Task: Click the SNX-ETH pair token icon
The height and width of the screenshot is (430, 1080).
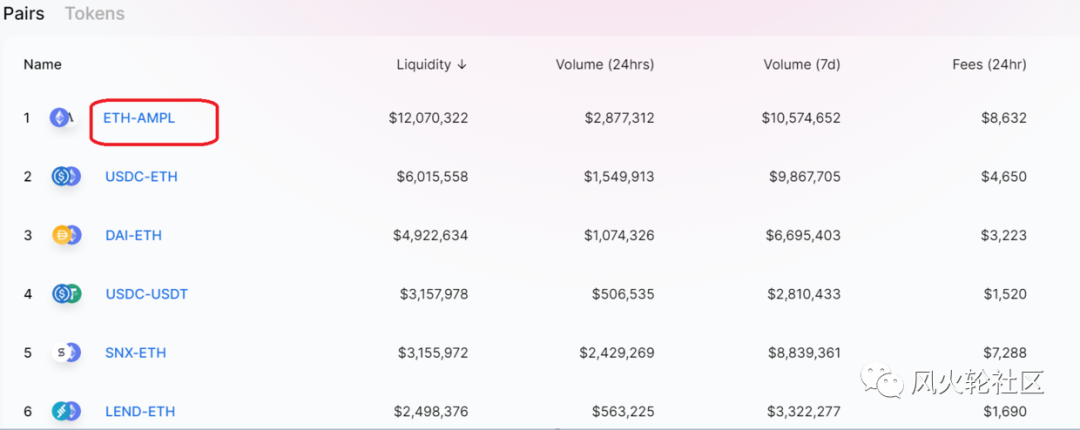Action: pyautogui.click(x=65, y=353)
